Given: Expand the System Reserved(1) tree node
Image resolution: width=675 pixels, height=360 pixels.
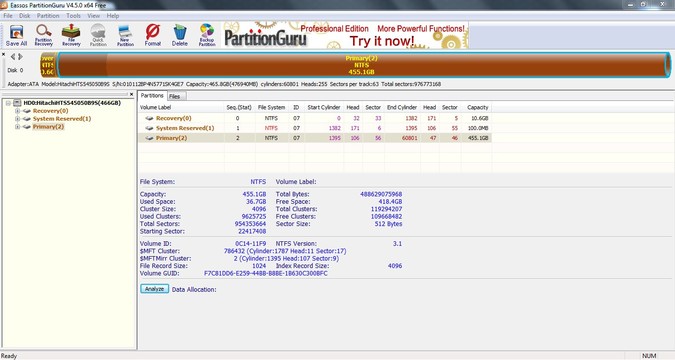Looking at the screenshot, I should (18, 119).
